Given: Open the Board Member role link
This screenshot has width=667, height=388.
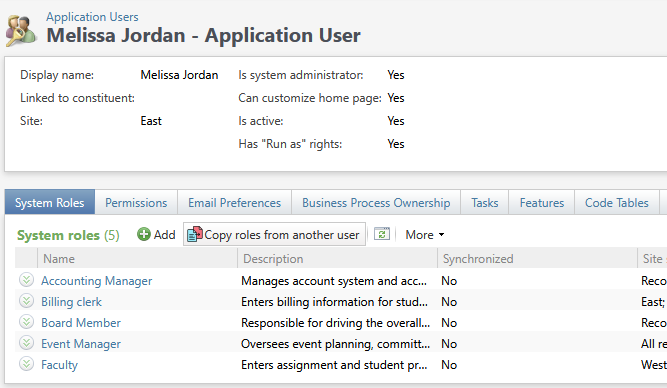Looking at the screenshot, I should click(x=81, y=322).
